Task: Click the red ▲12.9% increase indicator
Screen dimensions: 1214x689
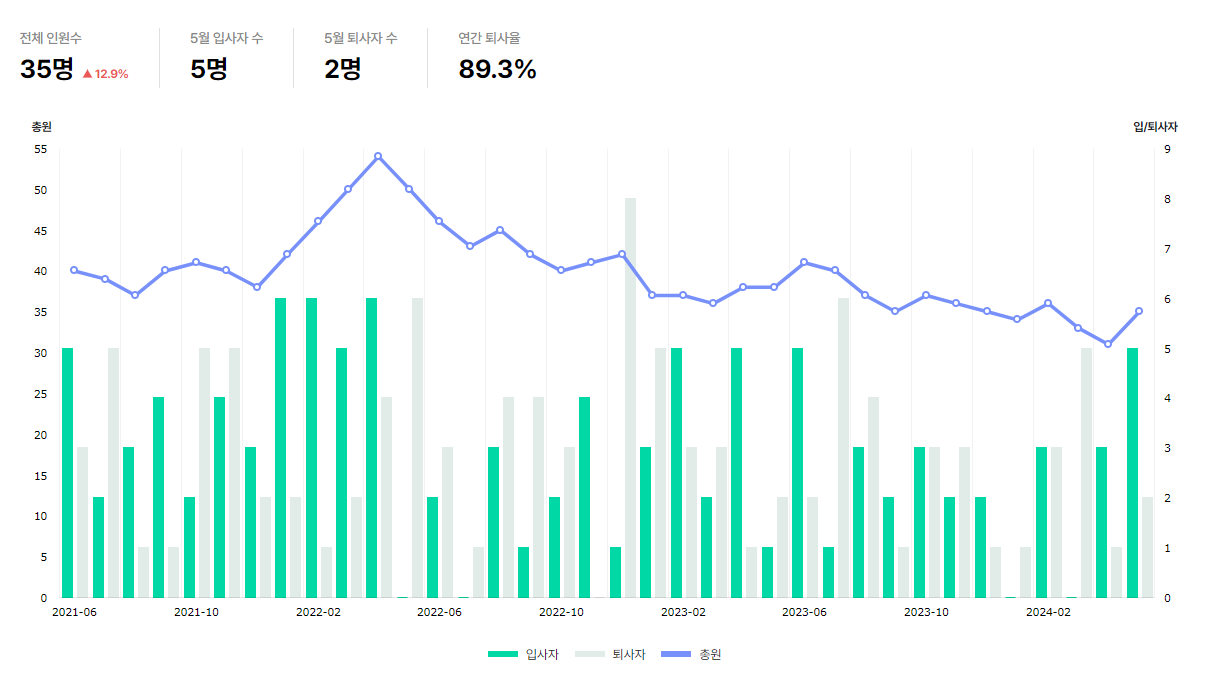Action: click(x=105, y=73)
